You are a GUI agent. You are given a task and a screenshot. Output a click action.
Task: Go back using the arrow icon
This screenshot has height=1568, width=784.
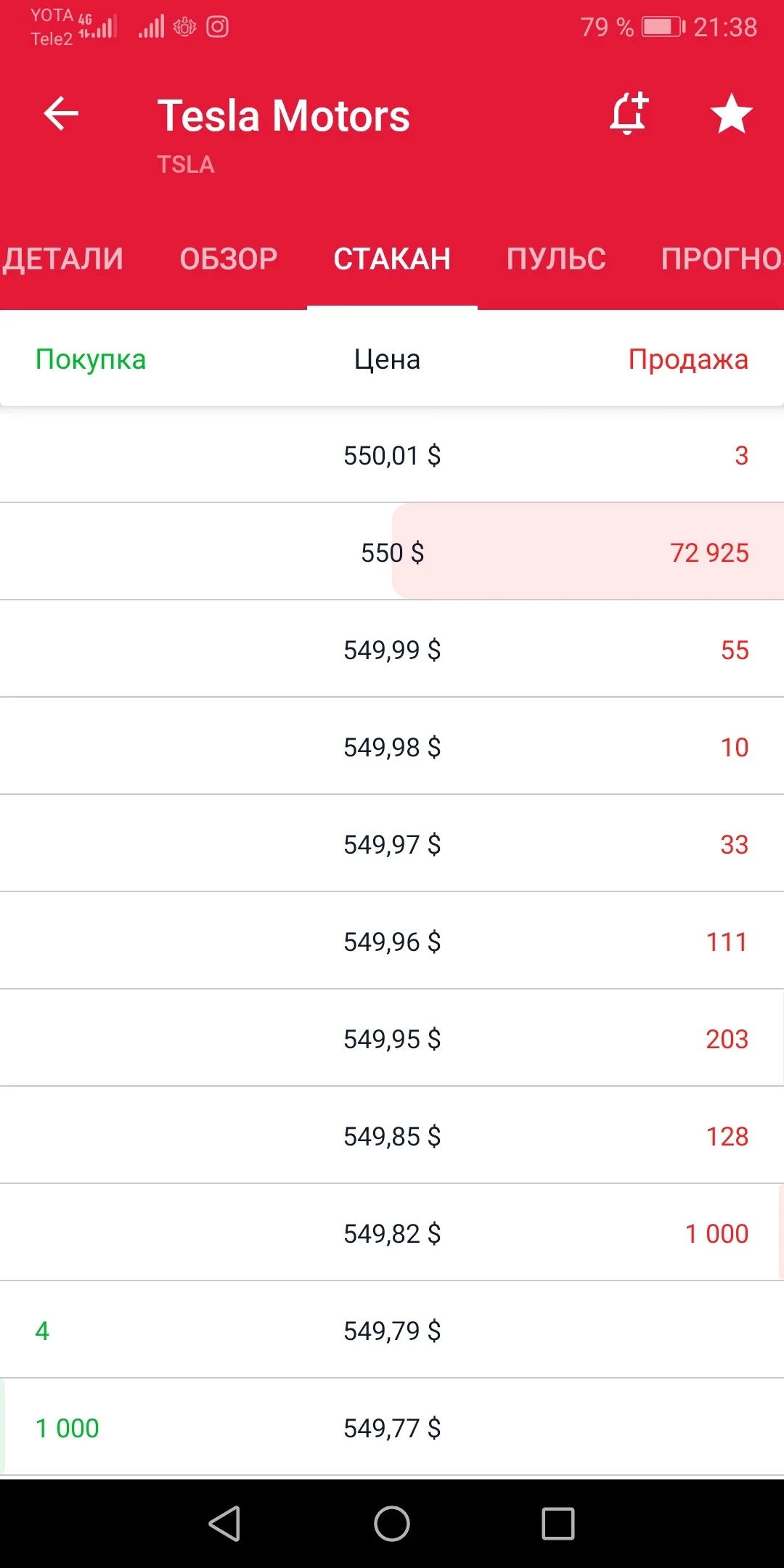pos(61,114)
